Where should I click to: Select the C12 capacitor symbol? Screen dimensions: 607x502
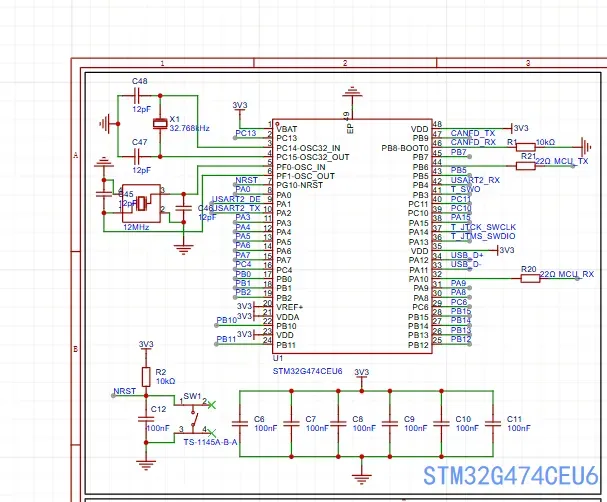[x=146, y=419]
